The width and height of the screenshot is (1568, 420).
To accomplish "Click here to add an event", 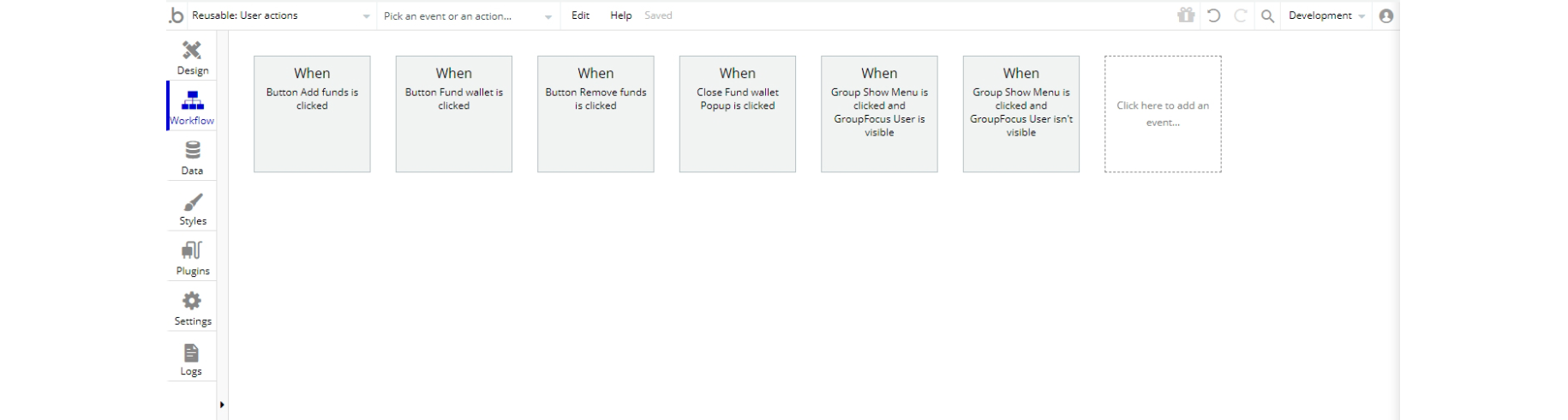I will (1162, 114).
